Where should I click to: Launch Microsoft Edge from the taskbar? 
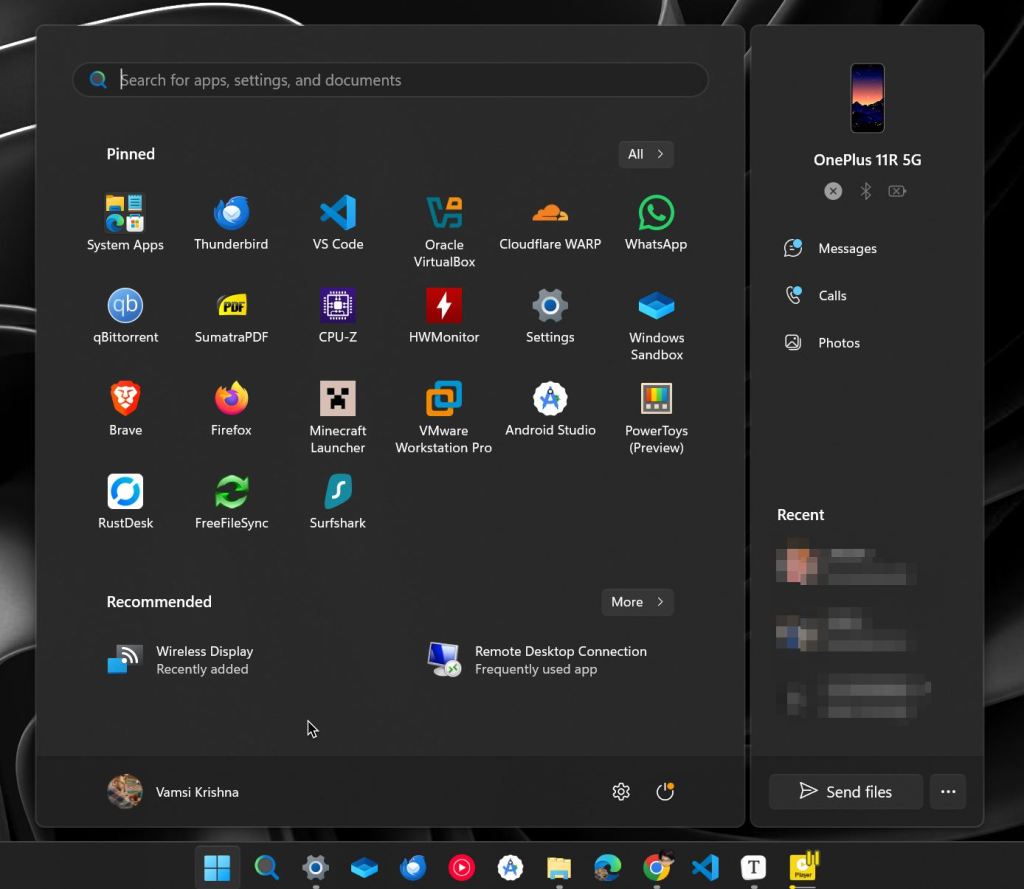607,867
